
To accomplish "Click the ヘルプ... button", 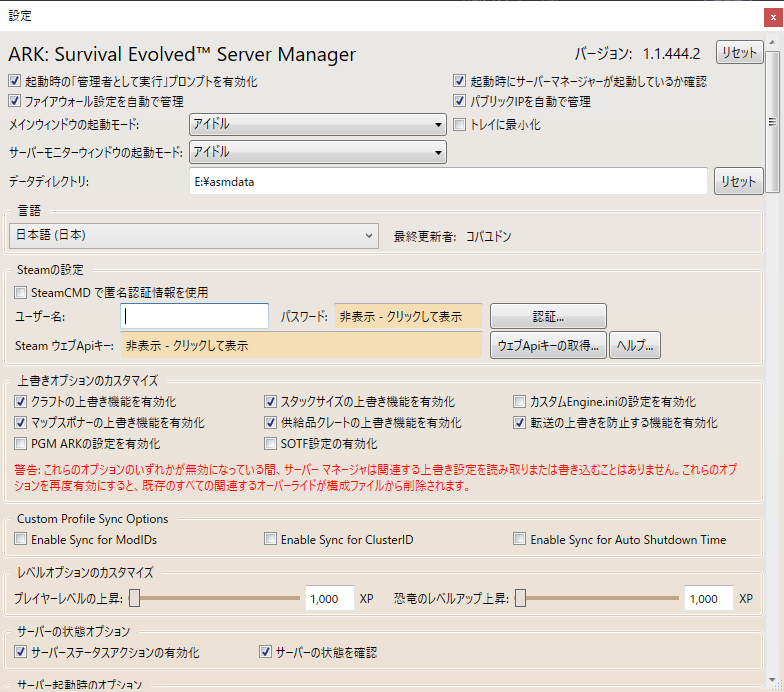I will point(635,345).
